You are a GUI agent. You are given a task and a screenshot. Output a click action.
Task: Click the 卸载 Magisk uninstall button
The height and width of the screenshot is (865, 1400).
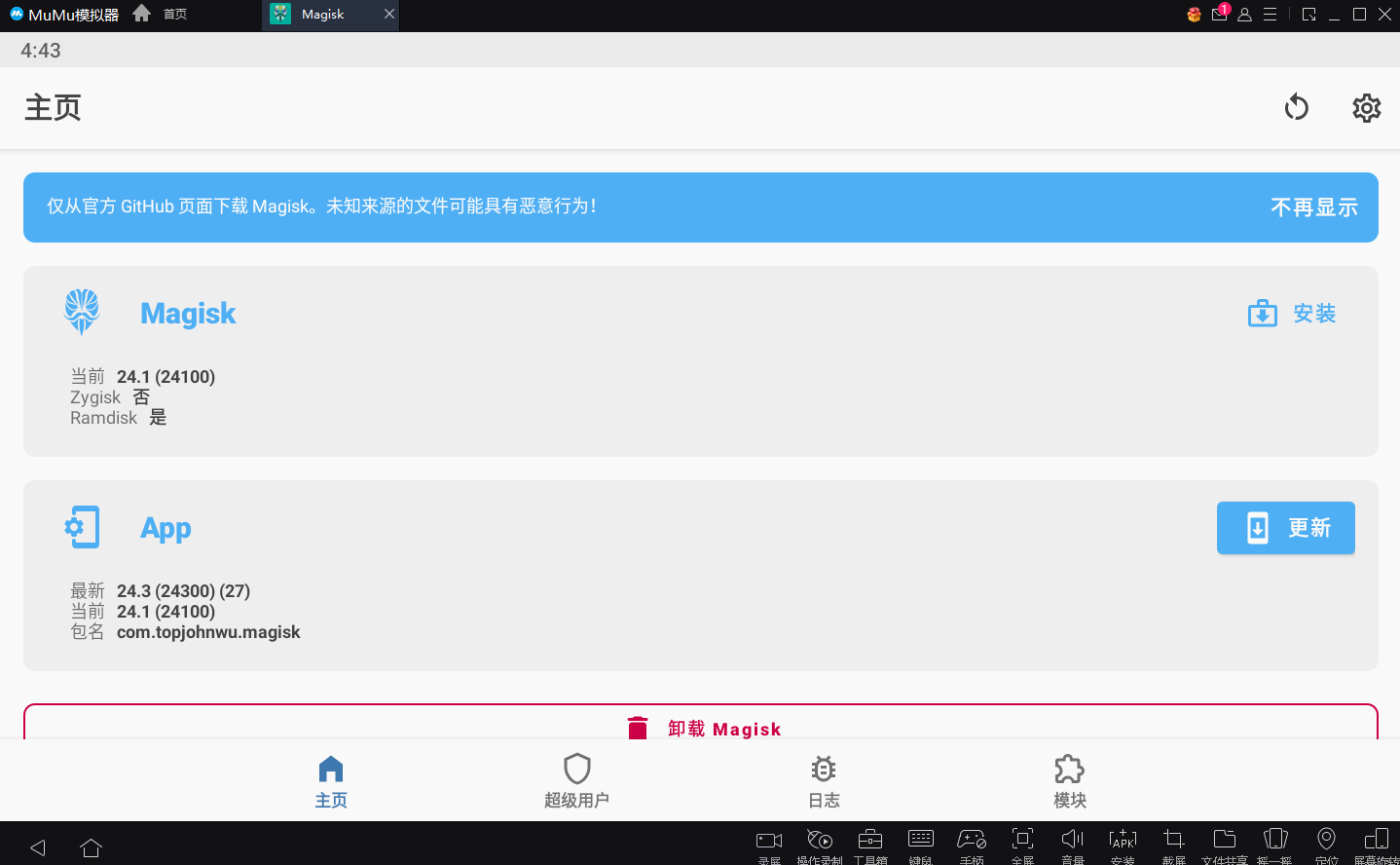(x=703, y=728)
